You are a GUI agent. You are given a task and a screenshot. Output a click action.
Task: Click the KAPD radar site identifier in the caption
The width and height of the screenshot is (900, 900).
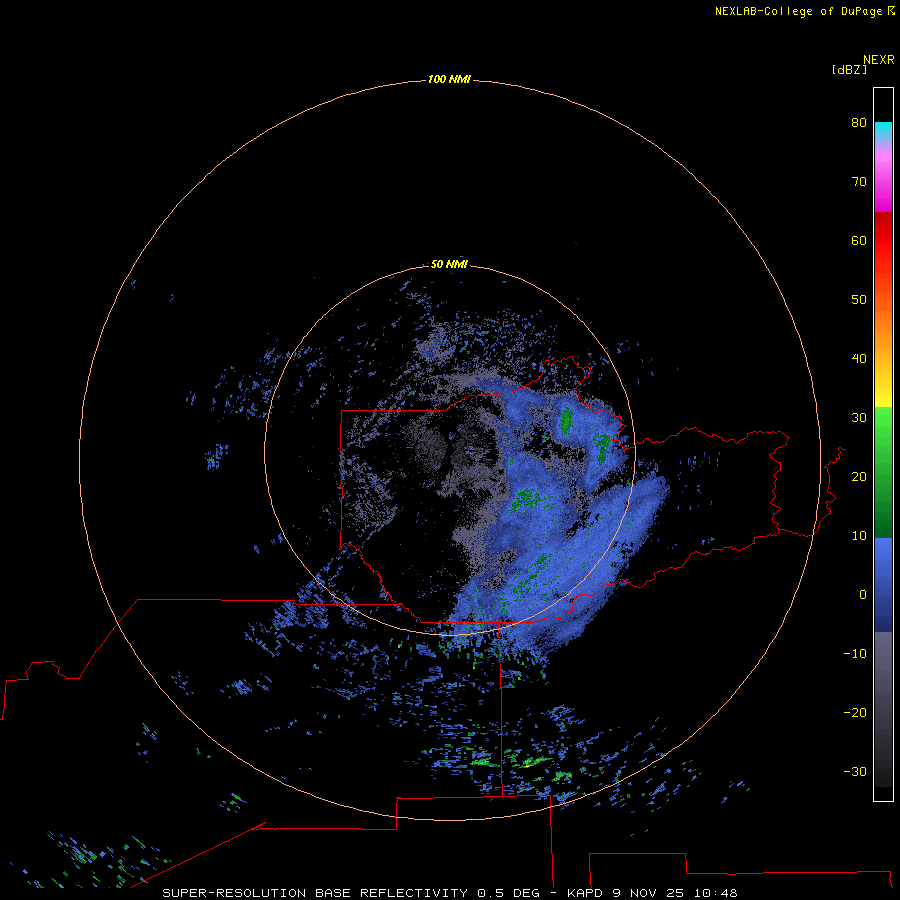(584, 893)
